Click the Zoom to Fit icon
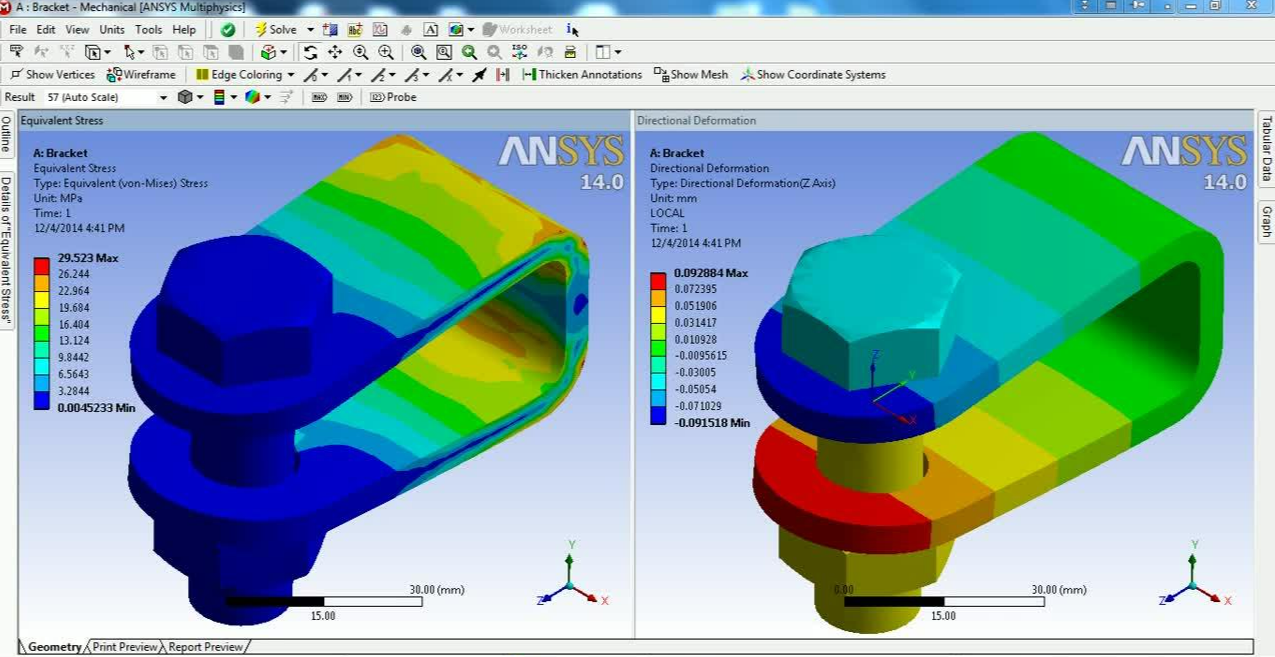Viewport: 1275px width, 657px height. pos(418,52)
